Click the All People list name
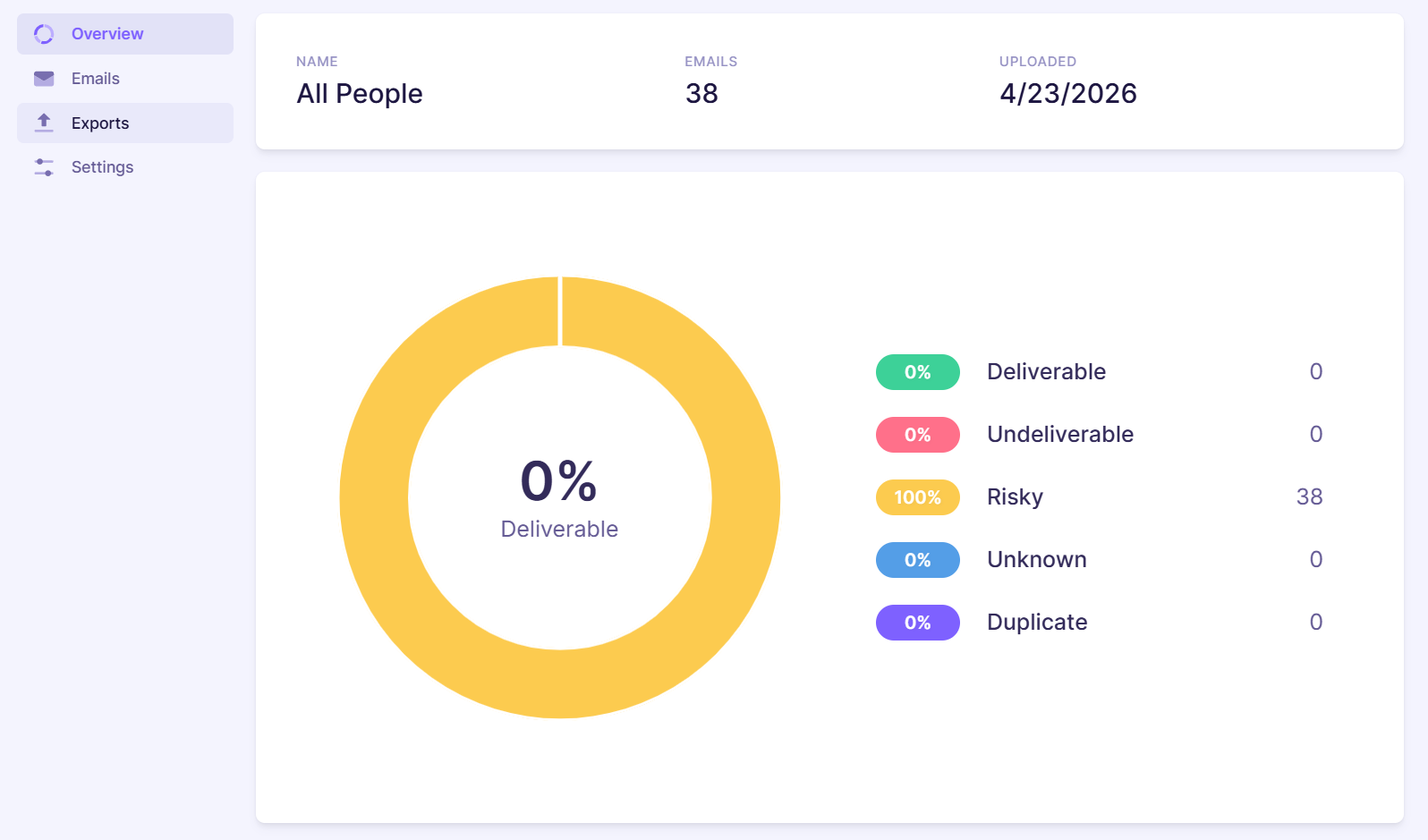Screen dimensions: 1428x840 (360, 93)
